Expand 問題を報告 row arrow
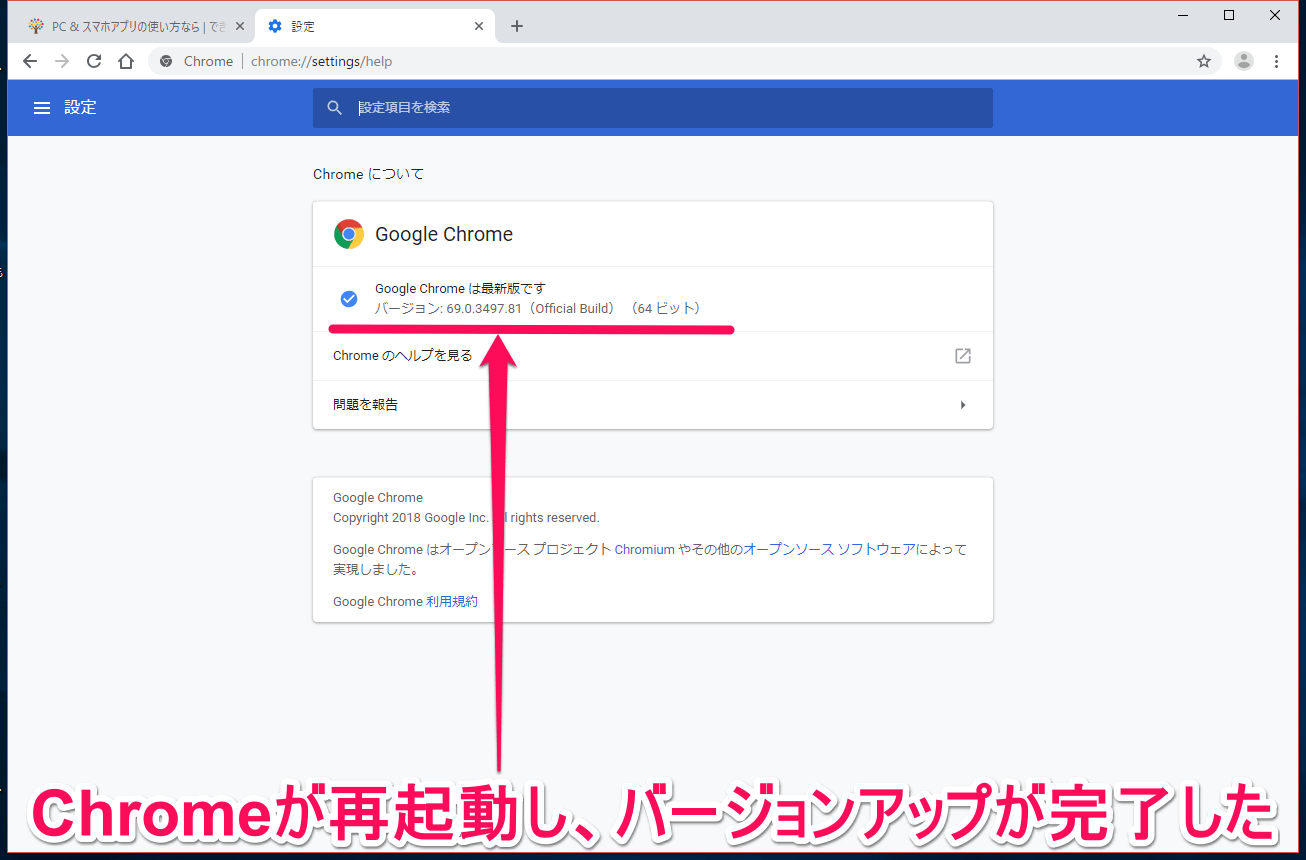 click(x=963, y=405)
